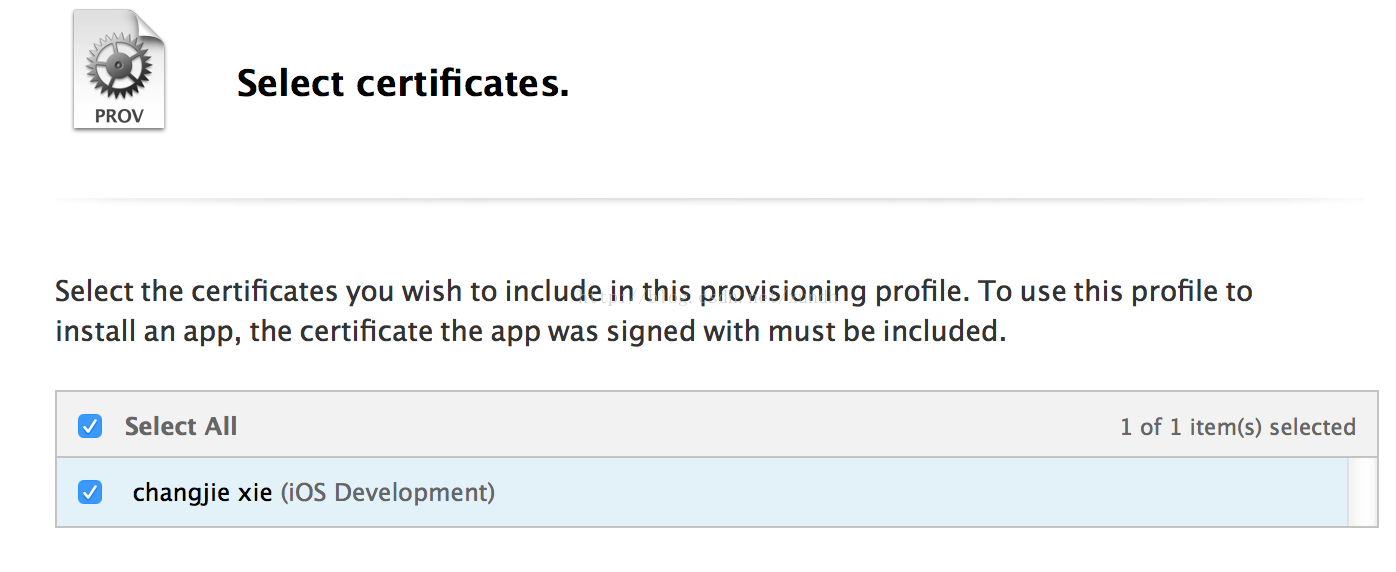
Task: Click the PROV label on the file icon
Action: (x=119, y=115)
